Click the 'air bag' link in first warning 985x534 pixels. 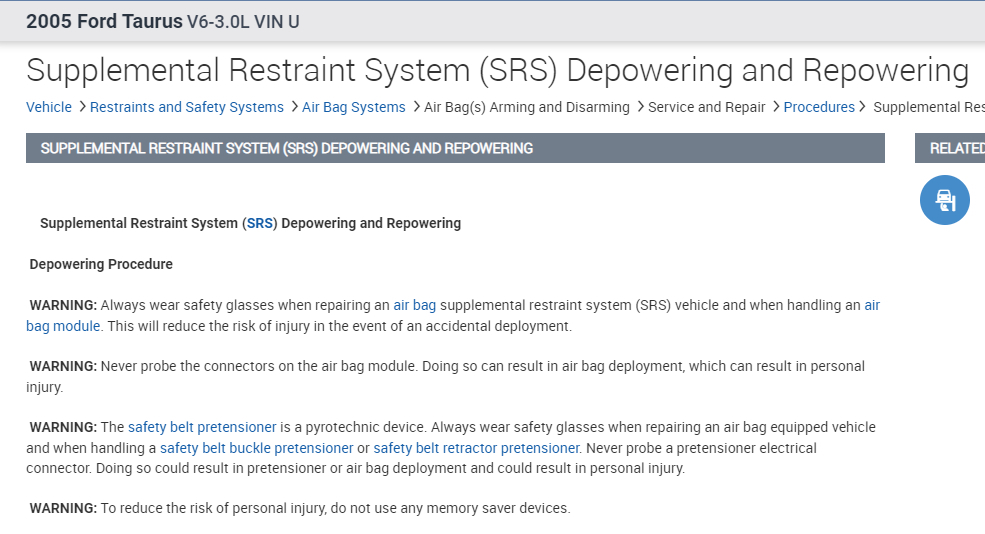(415, 305)
